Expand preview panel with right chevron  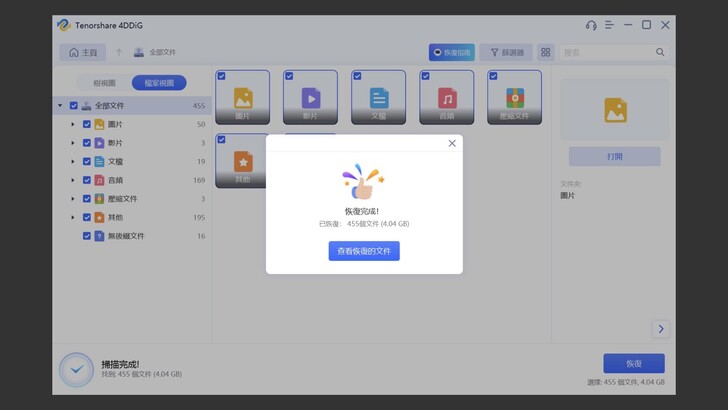(x=661, y=329)
